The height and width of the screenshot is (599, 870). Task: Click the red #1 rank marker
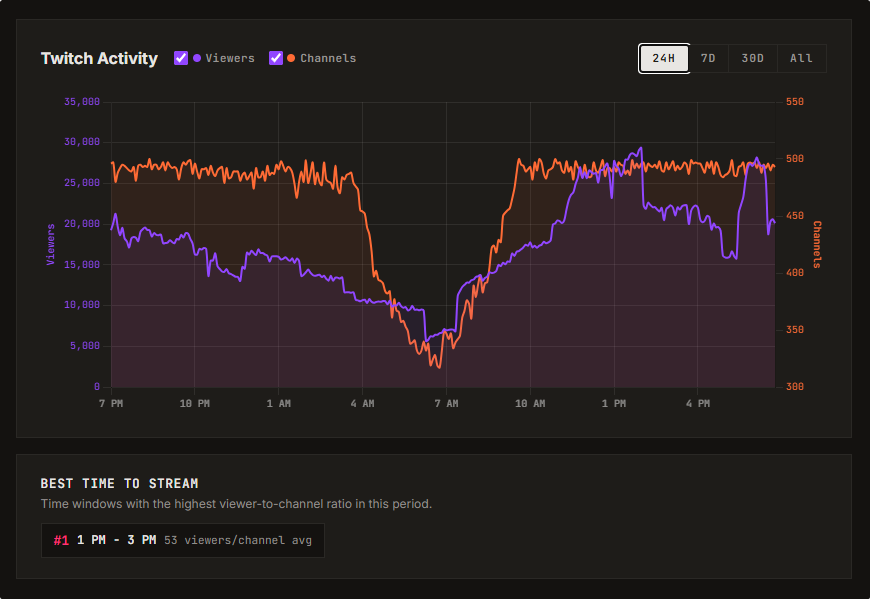tap(59, 540)
